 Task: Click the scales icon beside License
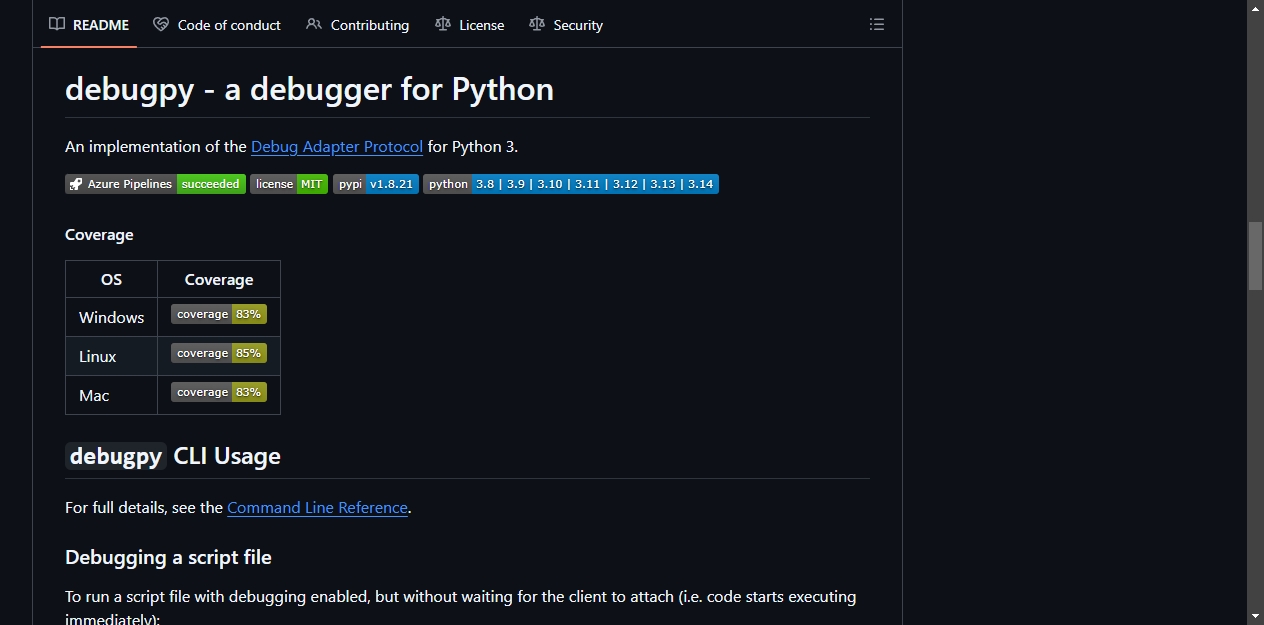pyautogui.click(x=443, y=24)
